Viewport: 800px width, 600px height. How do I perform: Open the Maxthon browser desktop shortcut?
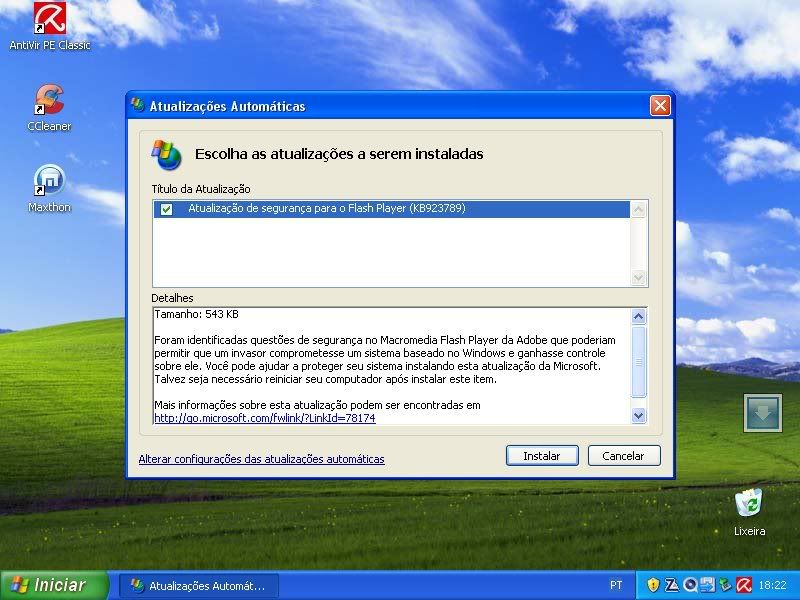pyautogui.click(x=49, y=188)
